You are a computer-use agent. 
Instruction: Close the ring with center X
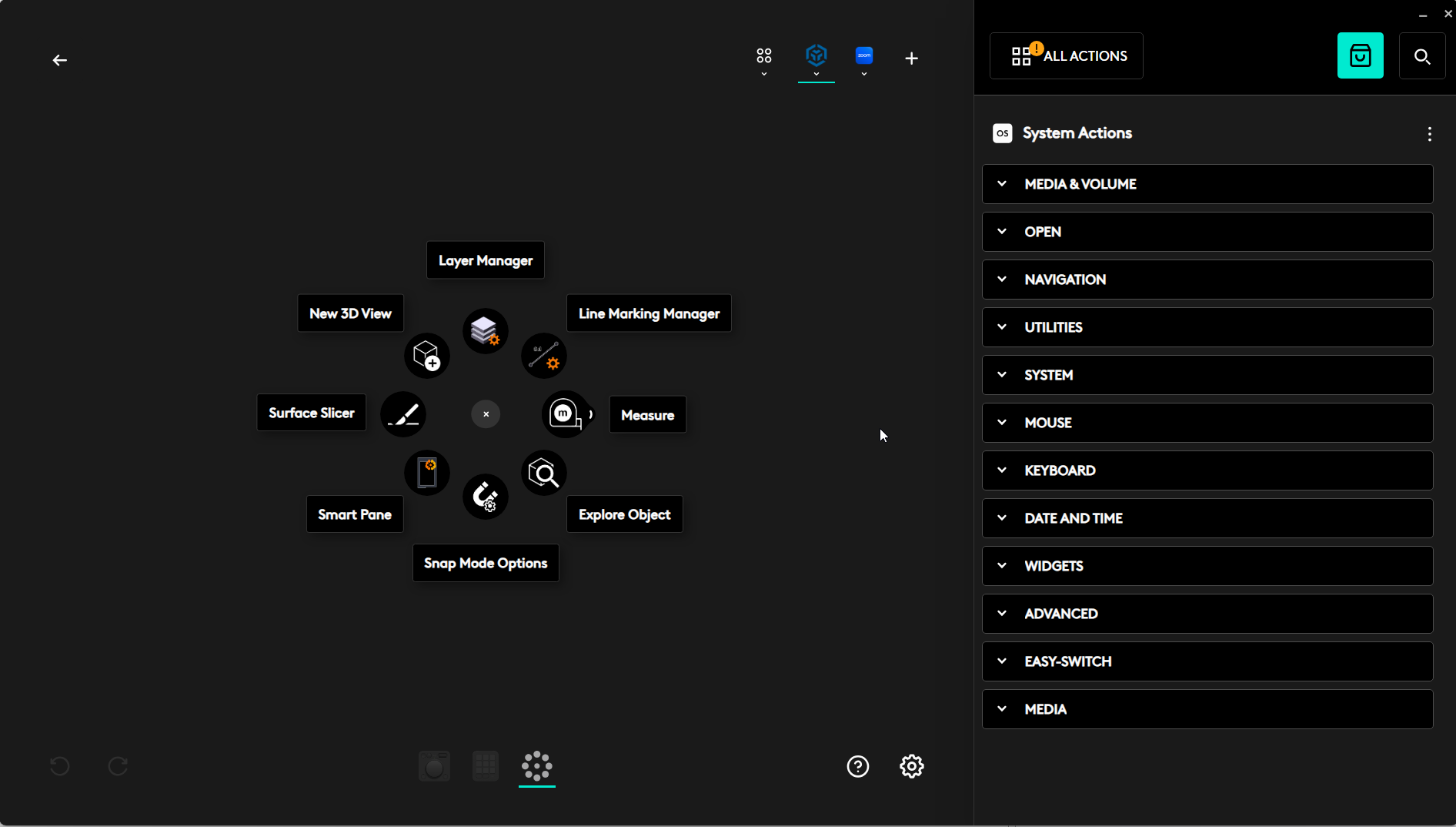point(486,414)
